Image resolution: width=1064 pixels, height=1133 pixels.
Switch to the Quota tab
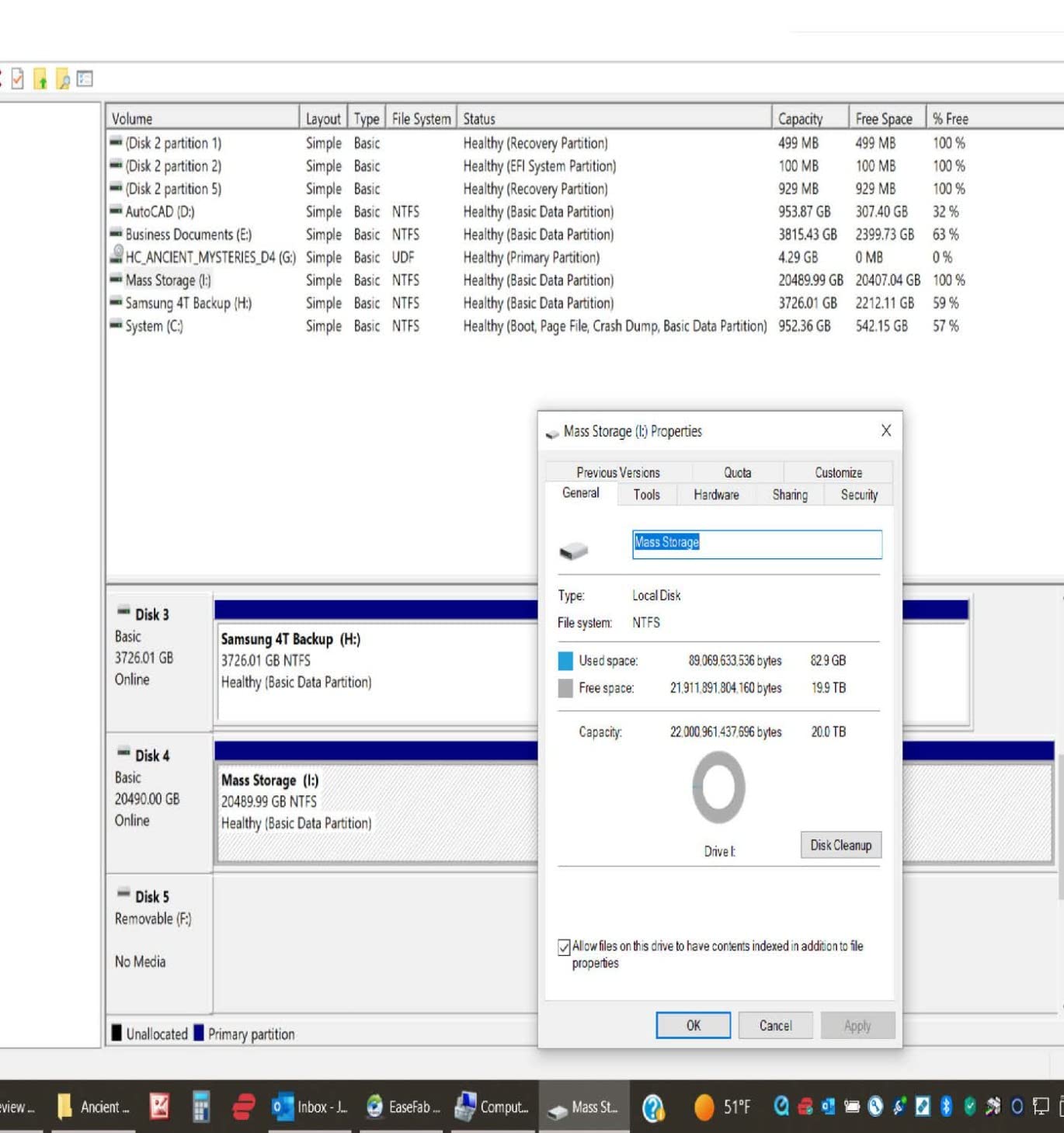click(737, 472)
